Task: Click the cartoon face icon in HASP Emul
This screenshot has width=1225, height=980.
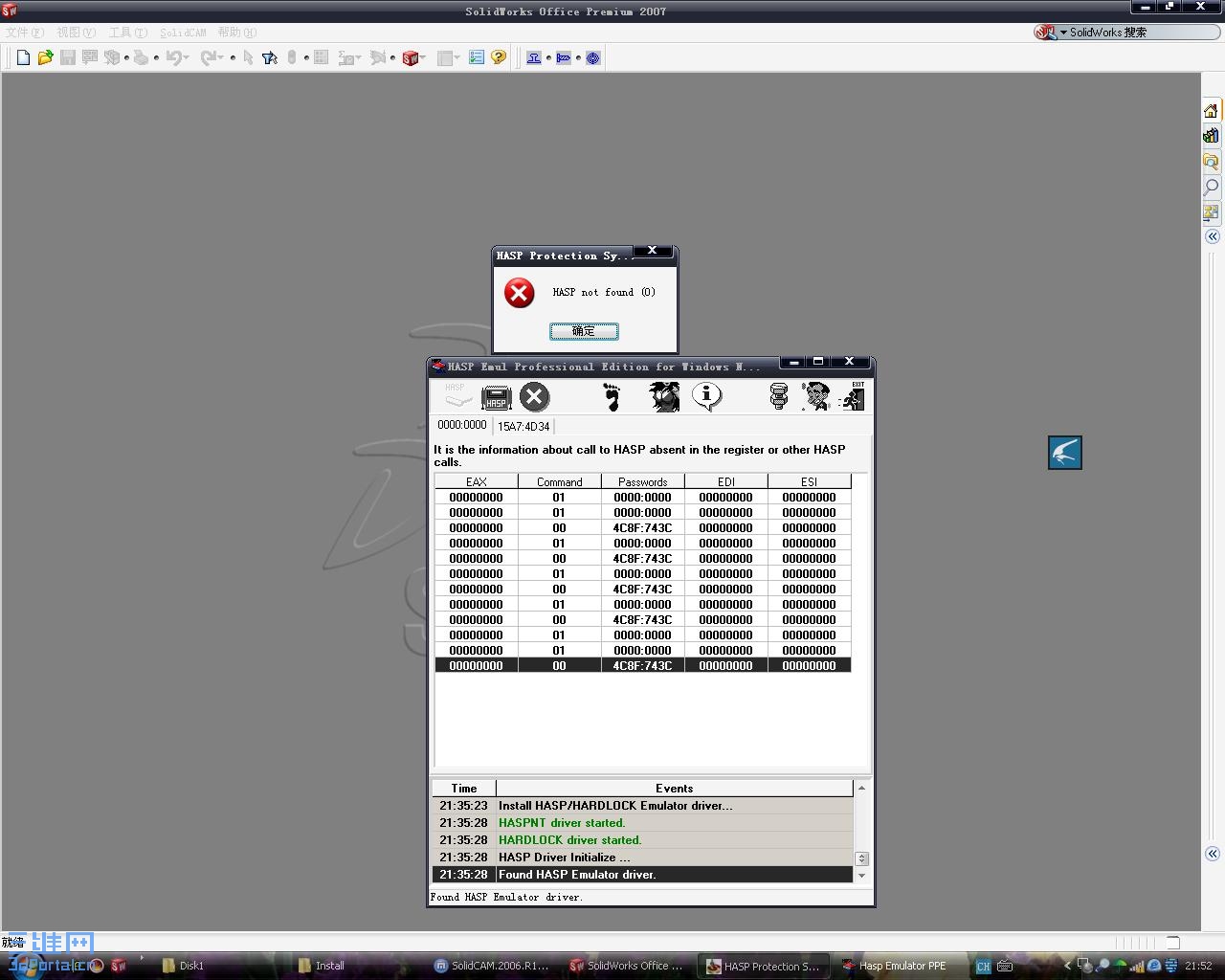Action: (x=815, y=396)
